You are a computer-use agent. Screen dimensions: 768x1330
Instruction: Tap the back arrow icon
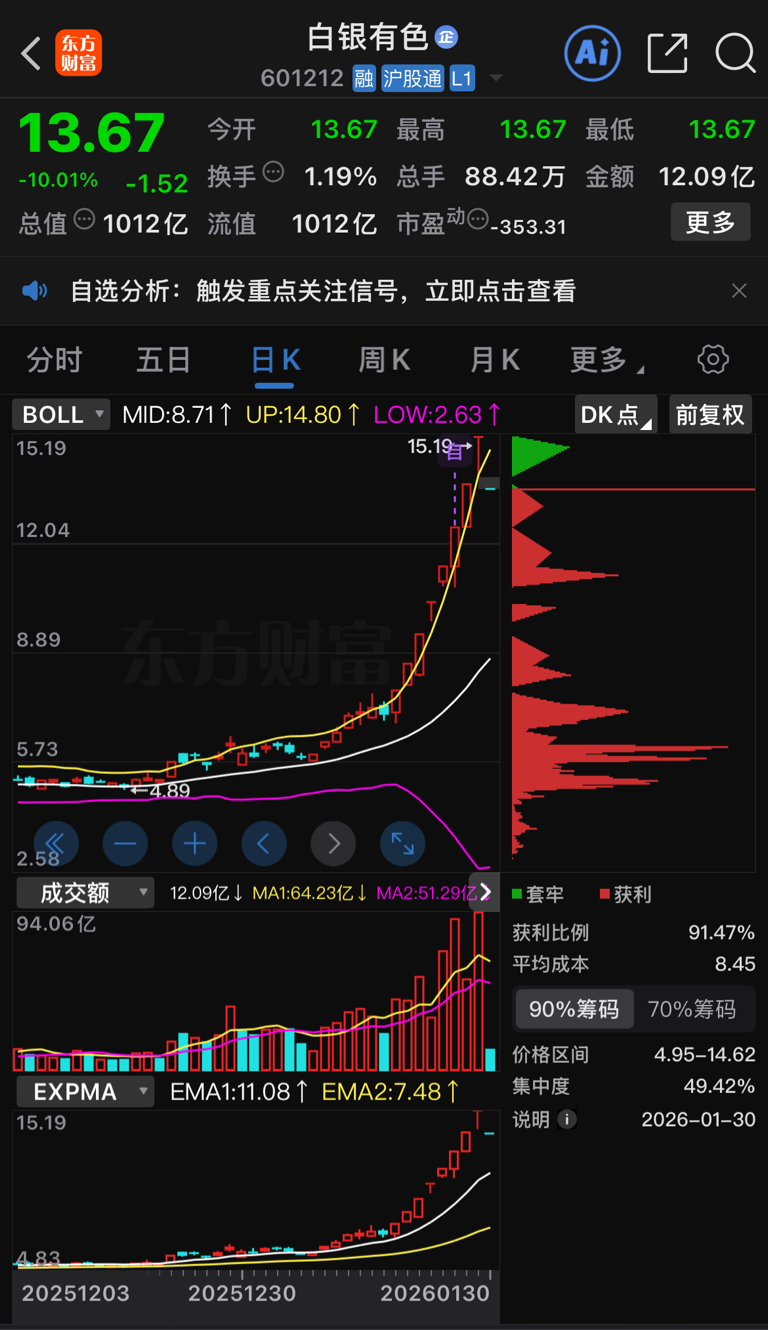[x=31, y=54]
